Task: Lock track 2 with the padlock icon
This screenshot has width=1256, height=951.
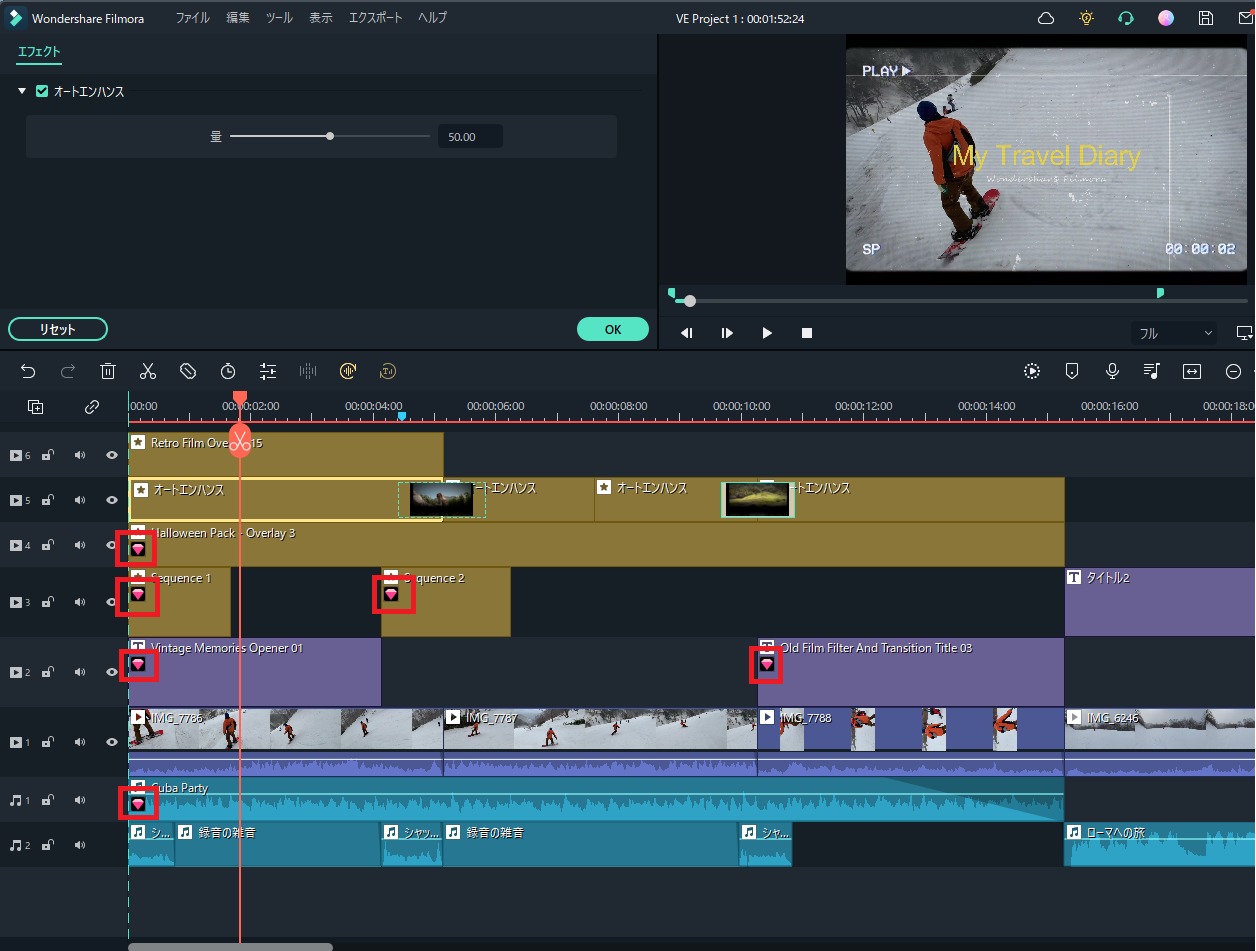Action: (x=47, y=672)
